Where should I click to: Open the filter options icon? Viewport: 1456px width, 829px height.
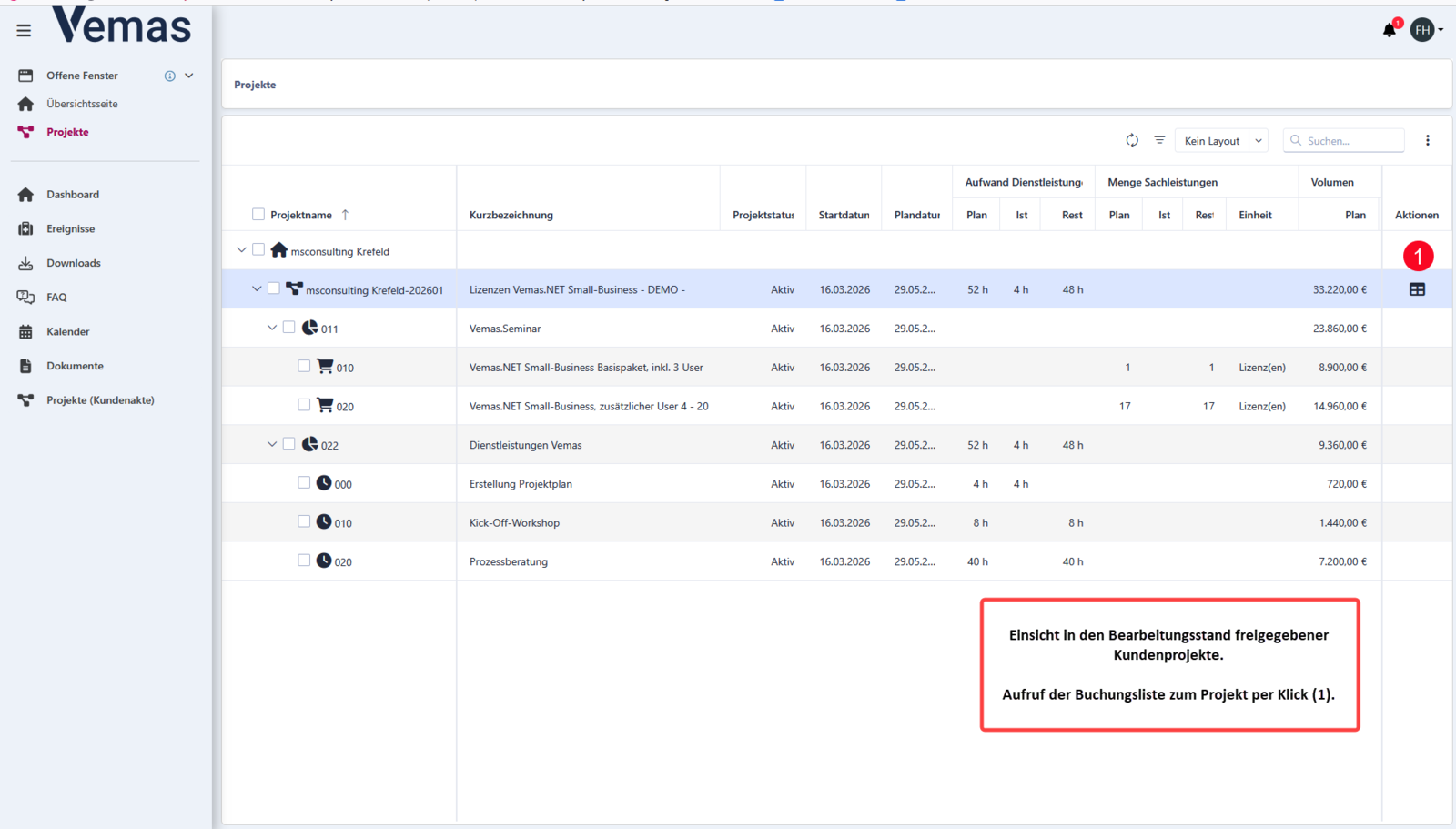pos(1159,140)
